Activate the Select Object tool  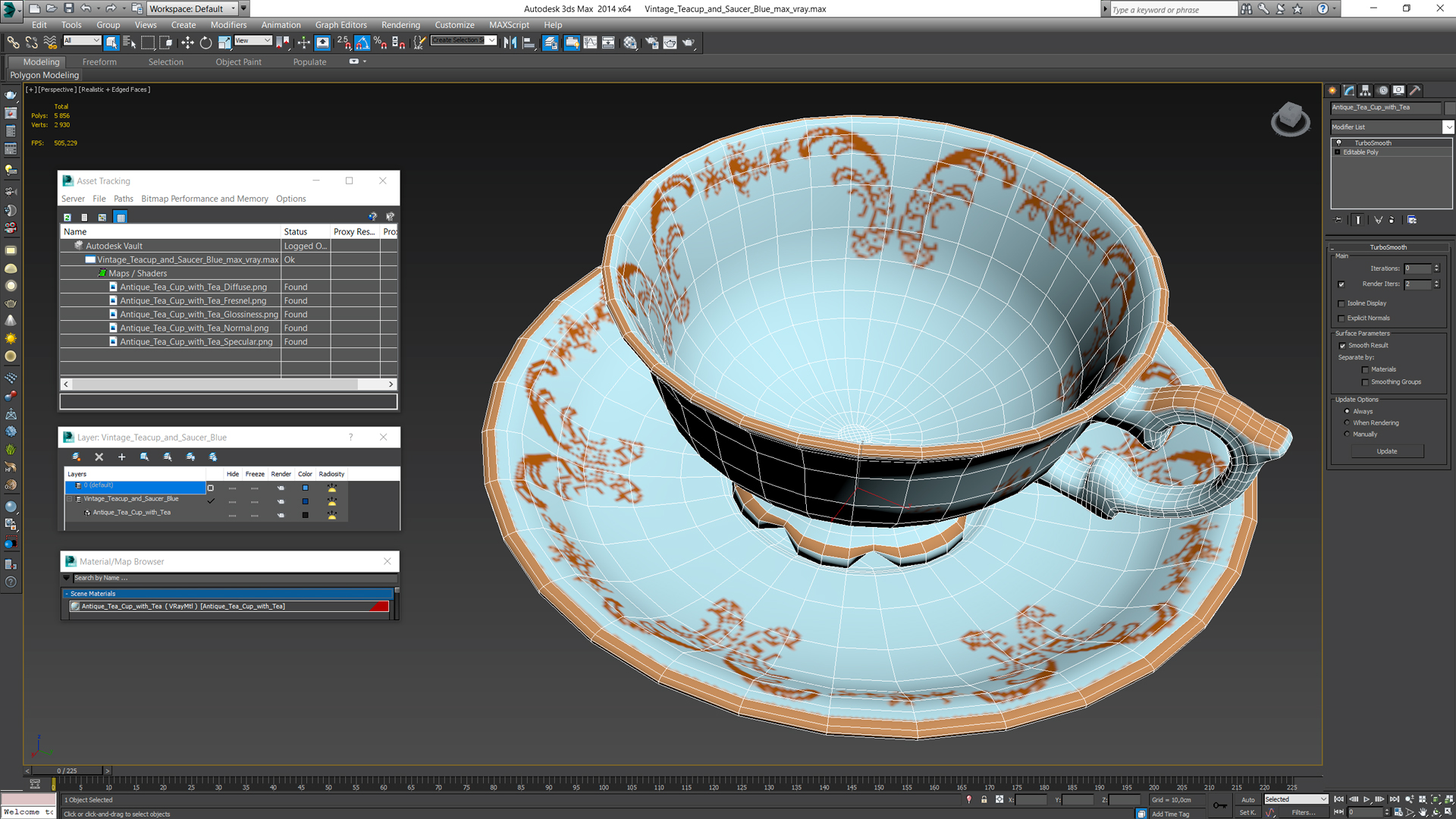pos(111,42)
